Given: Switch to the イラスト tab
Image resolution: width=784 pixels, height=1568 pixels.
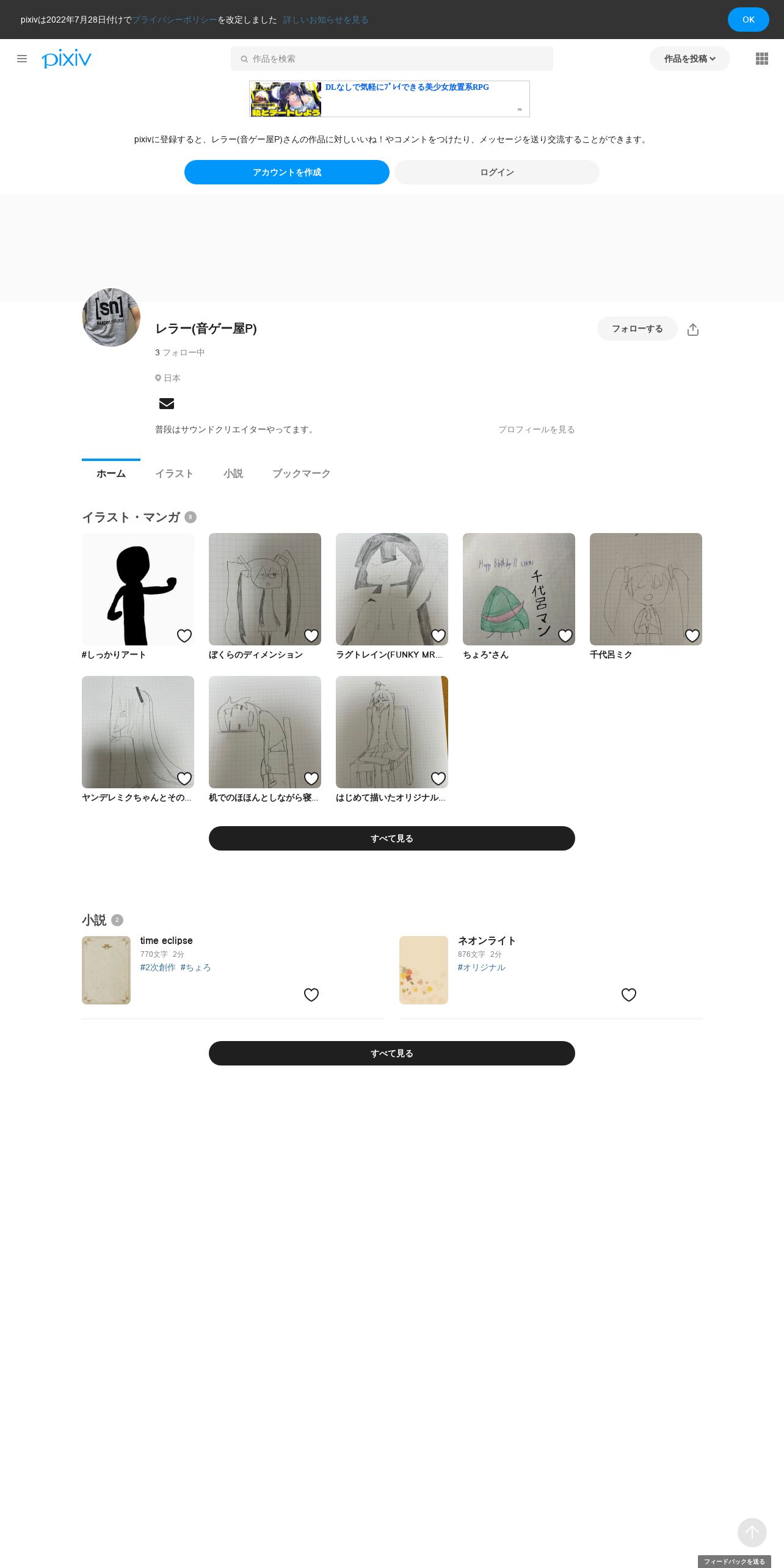Looking at the screenshot, I should [x=175, y=474].
